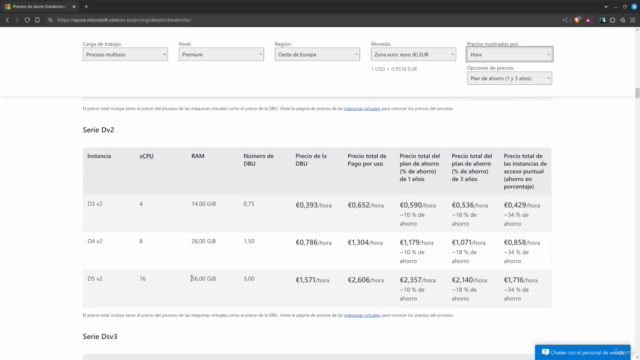Select the €2,357/hora one-year savings price
This screenshot has height=360, width=640.
click(418, 280)
